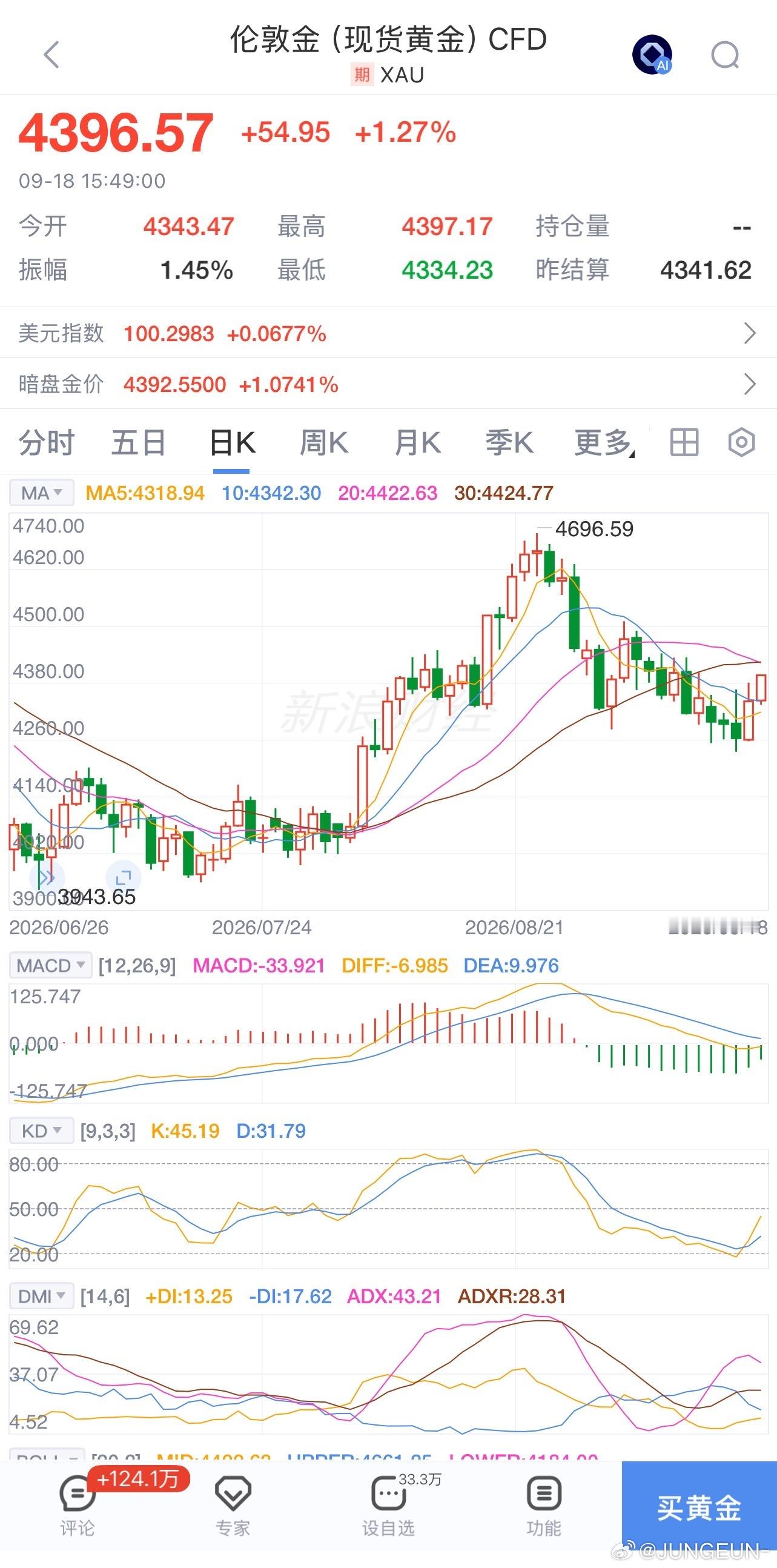Open the KD indicator dropdown
This screenshot has height=1568, width=777.
click(x=41, y=1131)
